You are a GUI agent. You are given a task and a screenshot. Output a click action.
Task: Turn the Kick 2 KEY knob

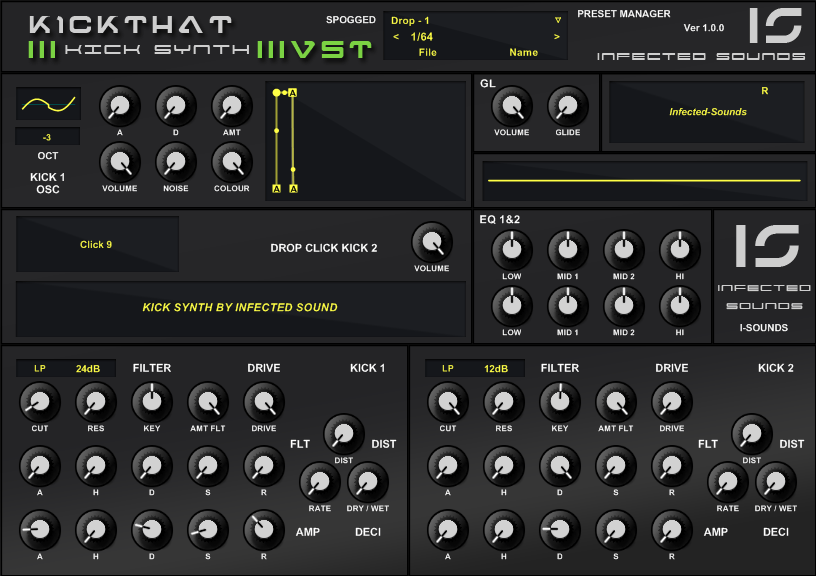pyautogui.click(x=560, y=402)
